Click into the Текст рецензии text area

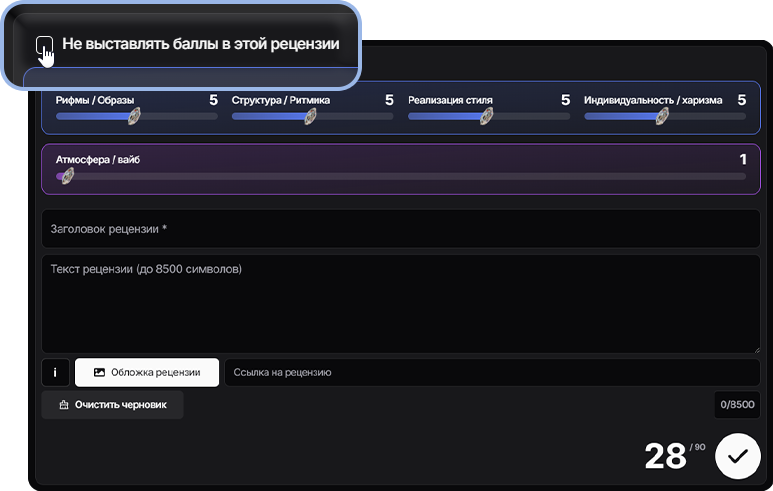[400, 304]
